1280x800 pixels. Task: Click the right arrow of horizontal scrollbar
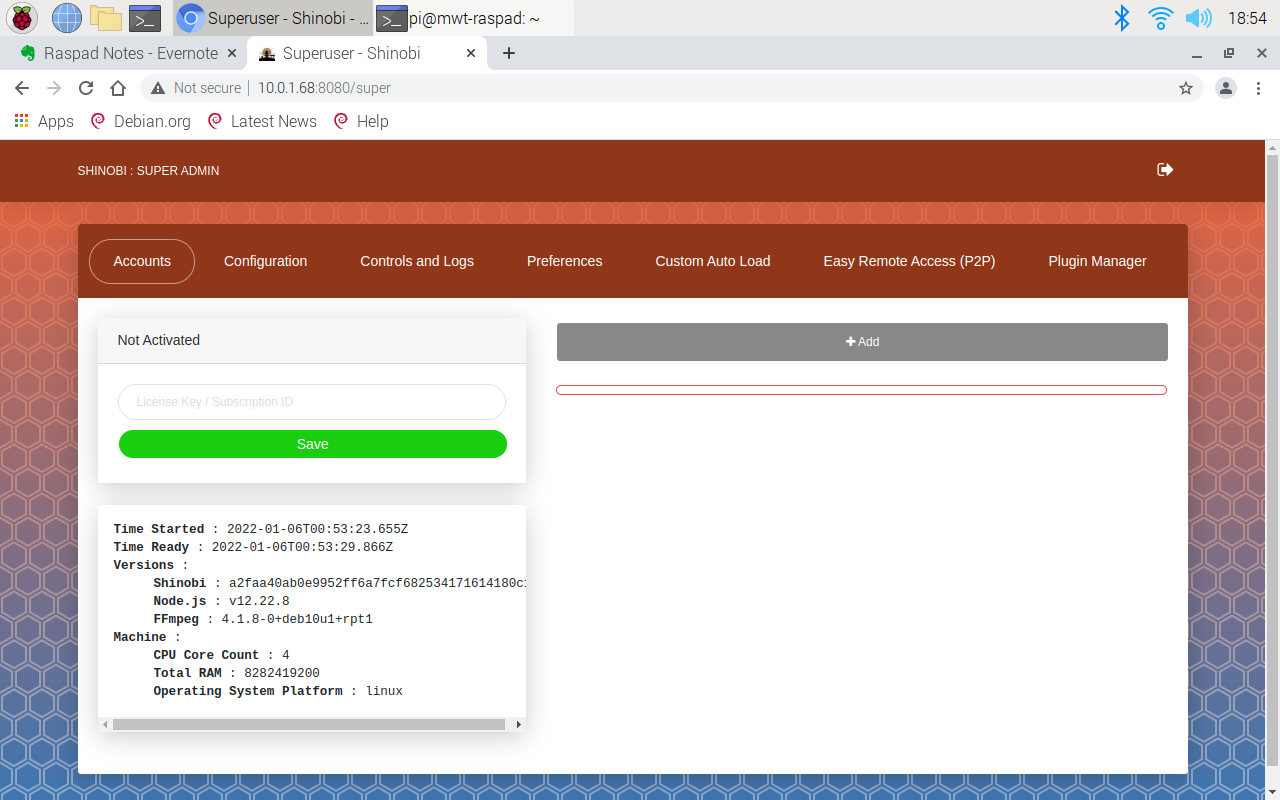[x=518, y=724]
